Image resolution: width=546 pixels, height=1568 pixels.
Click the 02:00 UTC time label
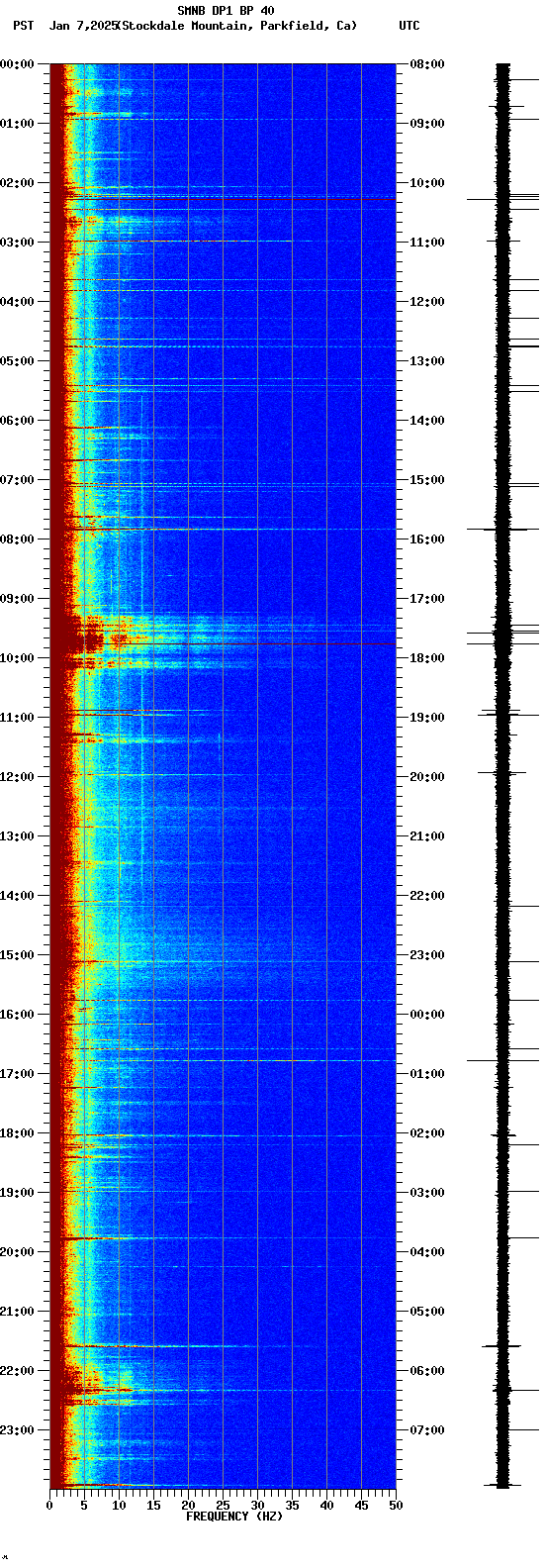[x=427, y=1133]
